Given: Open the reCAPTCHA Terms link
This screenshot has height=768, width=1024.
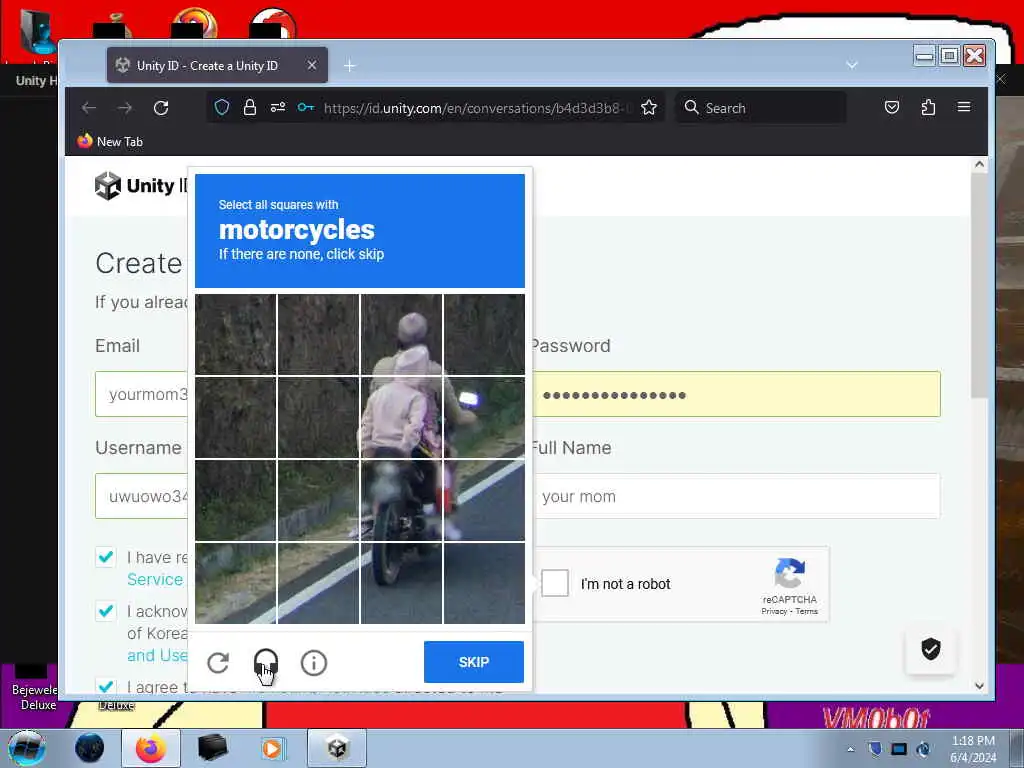Looking at the screenshot, I should point(807,612).
